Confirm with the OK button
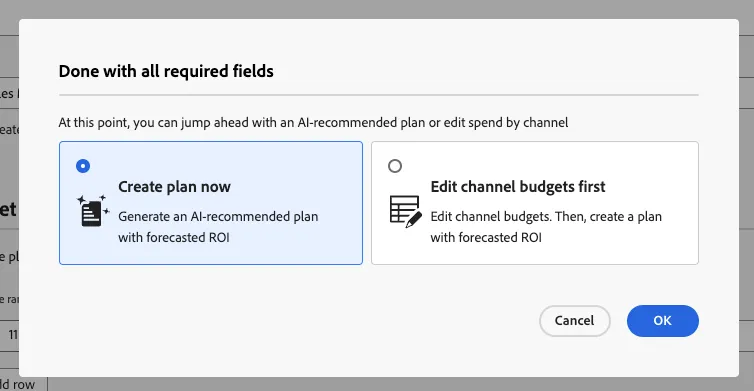This screenshot has width=754, height=391. click(663, 321)
